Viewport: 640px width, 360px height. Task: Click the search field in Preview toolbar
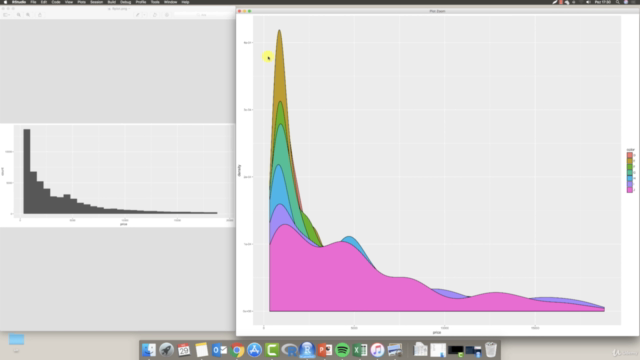point(203,15)
